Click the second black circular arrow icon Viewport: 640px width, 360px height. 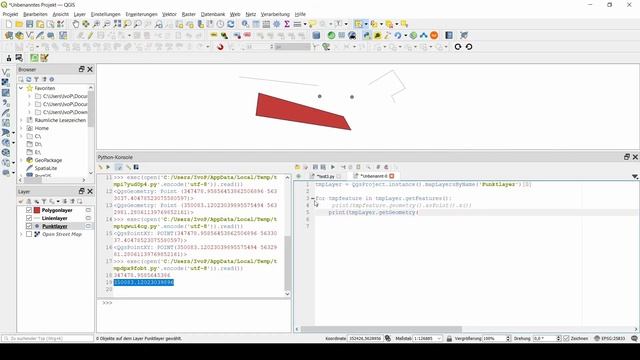[469, 47]
